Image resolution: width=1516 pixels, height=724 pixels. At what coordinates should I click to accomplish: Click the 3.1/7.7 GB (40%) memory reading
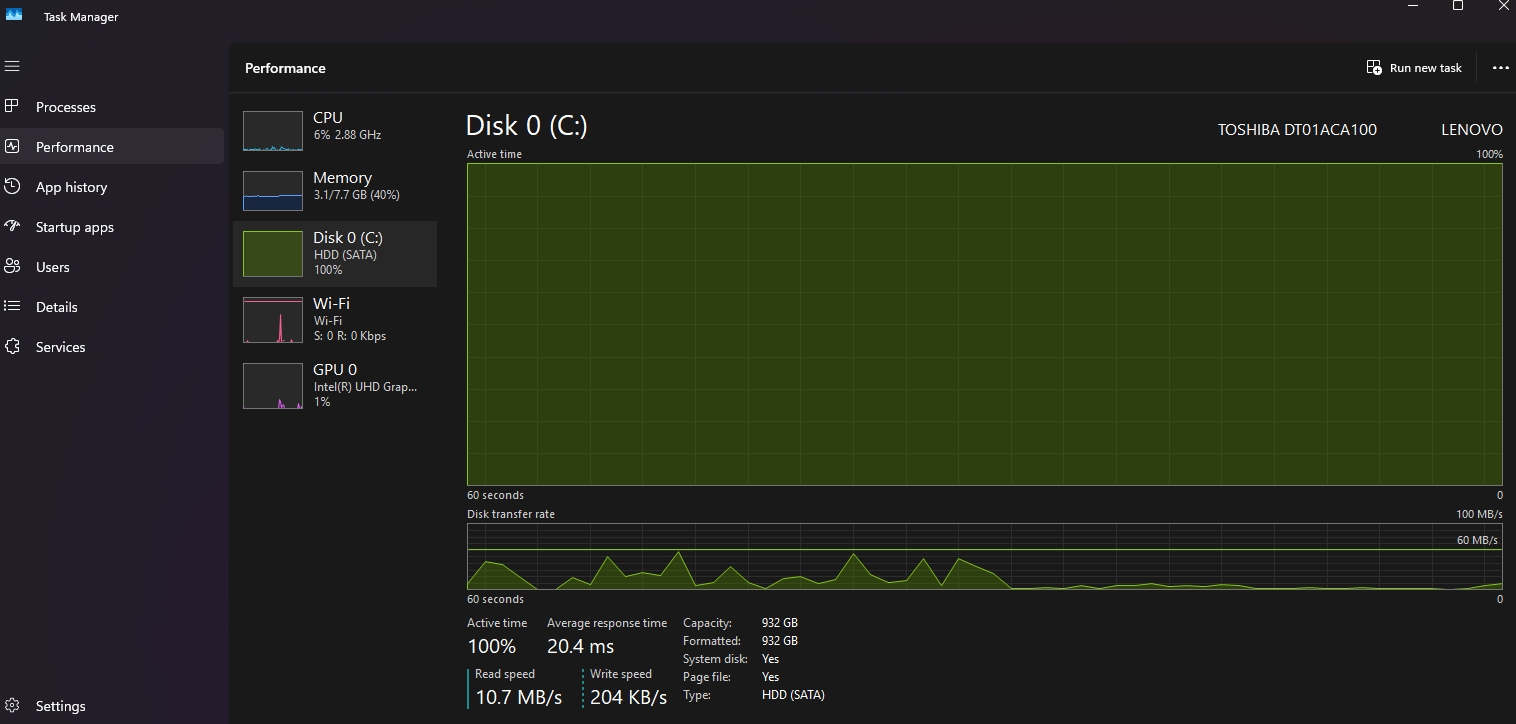(x=356, y=195)
